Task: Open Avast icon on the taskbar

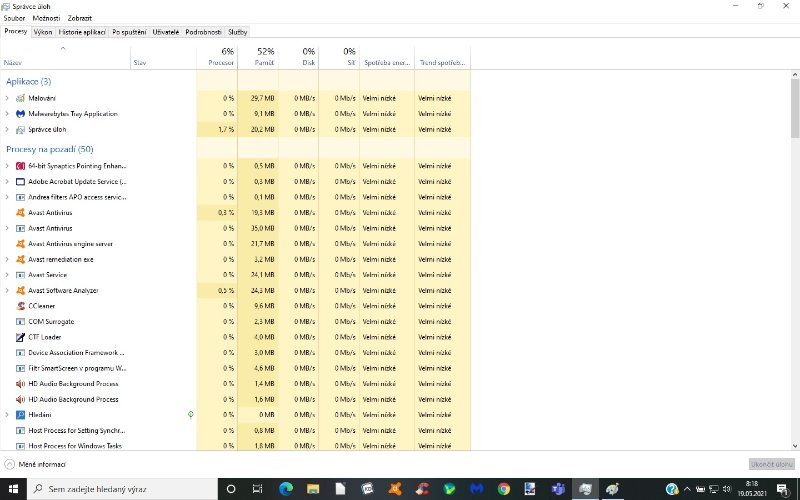Action: point(395,489)
